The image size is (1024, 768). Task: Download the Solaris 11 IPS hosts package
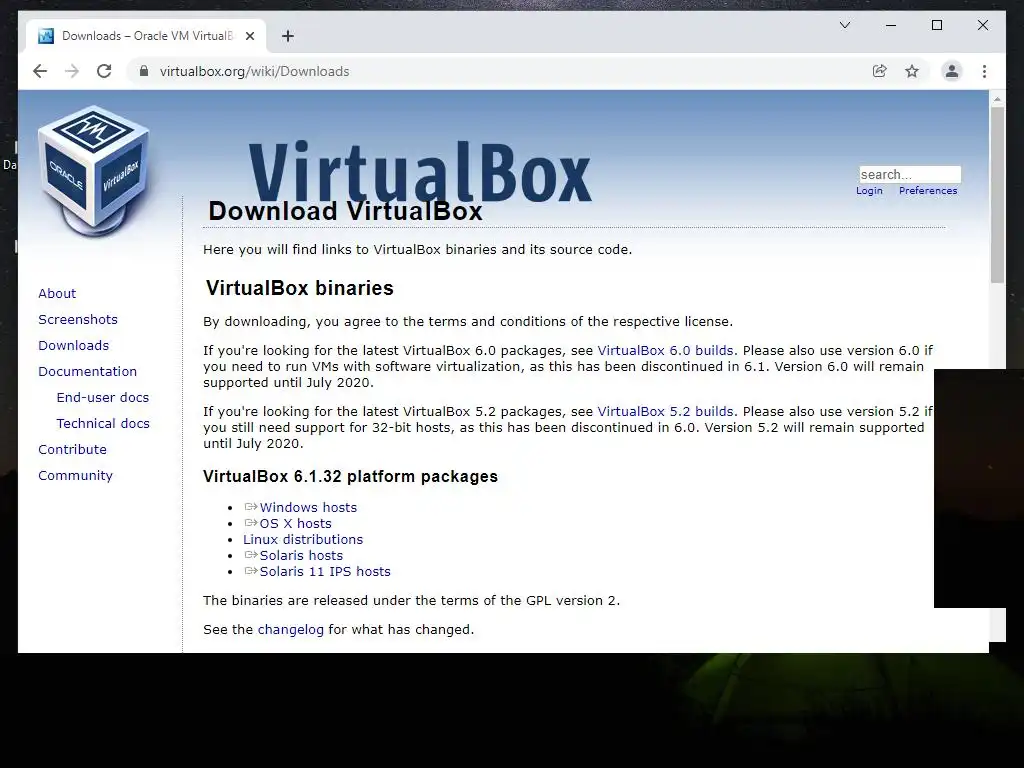[325, 571]
